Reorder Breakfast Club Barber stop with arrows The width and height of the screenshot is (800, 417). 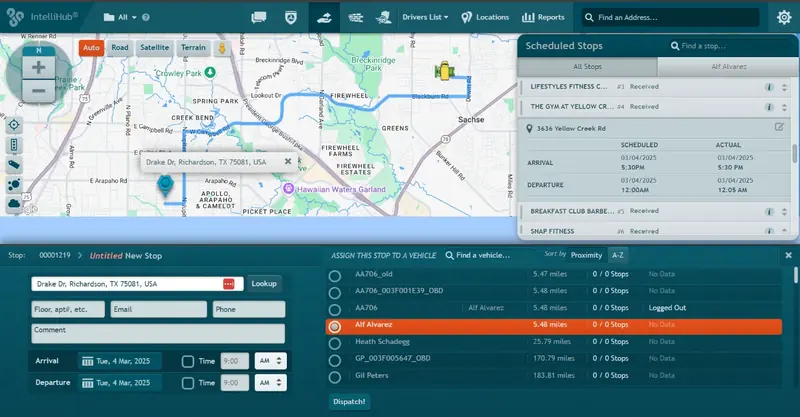click(x=784, y=212)
